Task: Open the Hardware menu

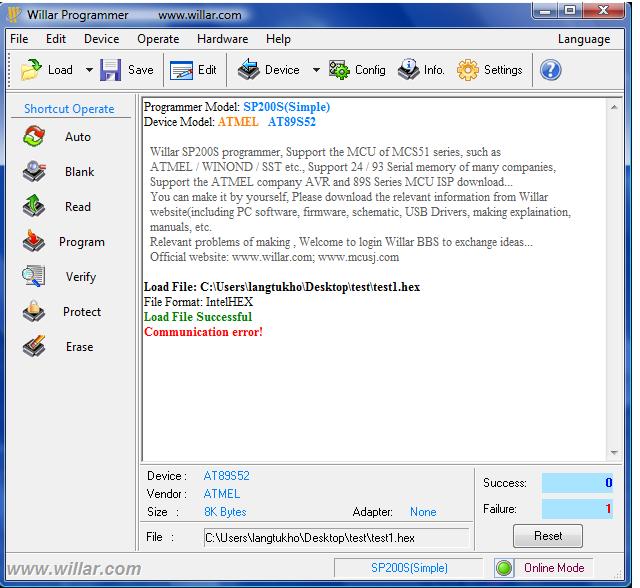Action: 222,39
